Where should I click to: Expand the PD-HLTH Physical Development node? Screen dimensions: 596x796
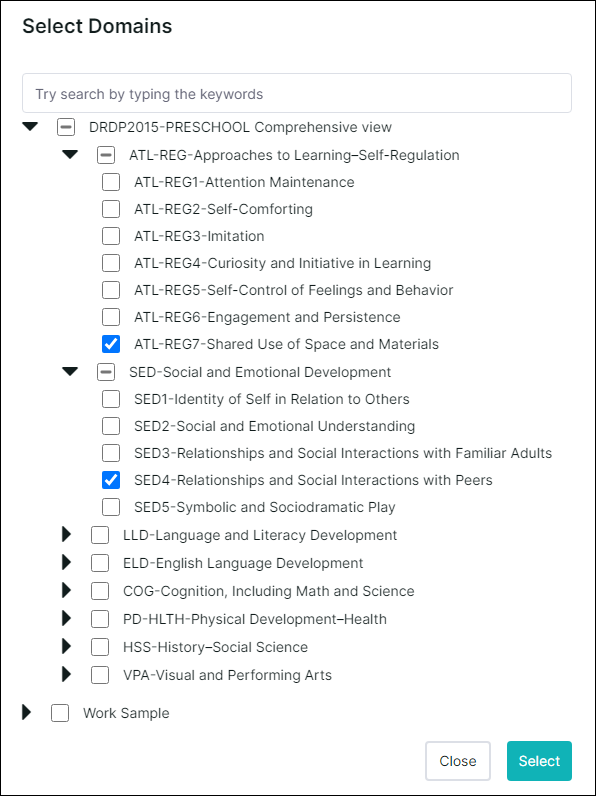(x=67, y=618)
